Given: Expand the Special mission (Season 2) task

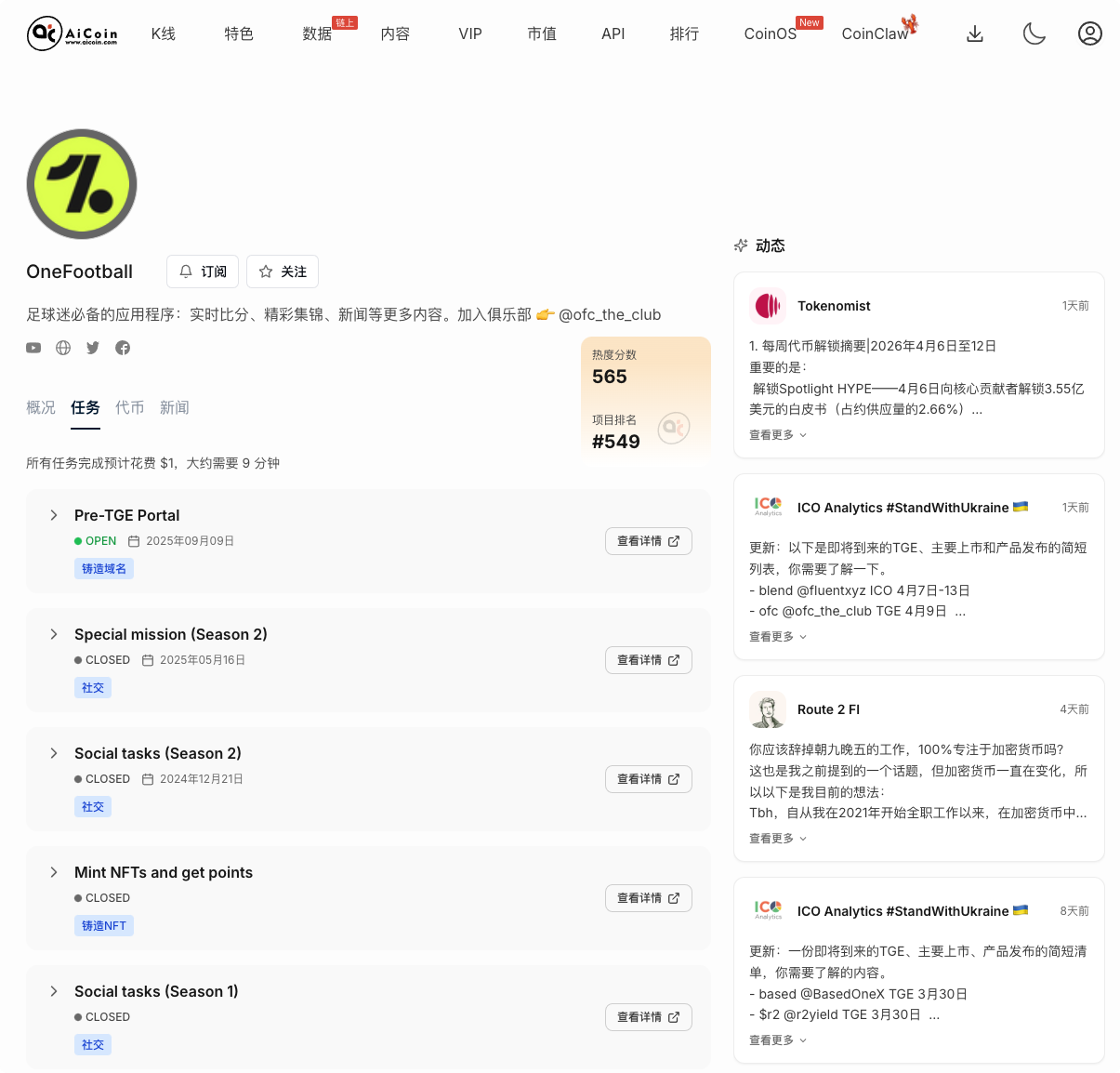Looking at the screenshot, I should pos(53,634).
